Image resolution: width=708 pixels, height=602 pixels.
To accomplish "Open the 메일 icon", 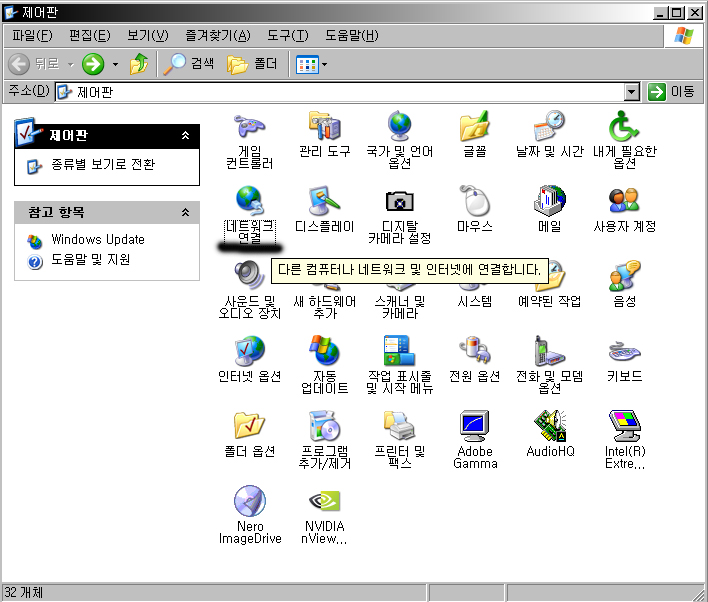I will (x=550, y=201).
